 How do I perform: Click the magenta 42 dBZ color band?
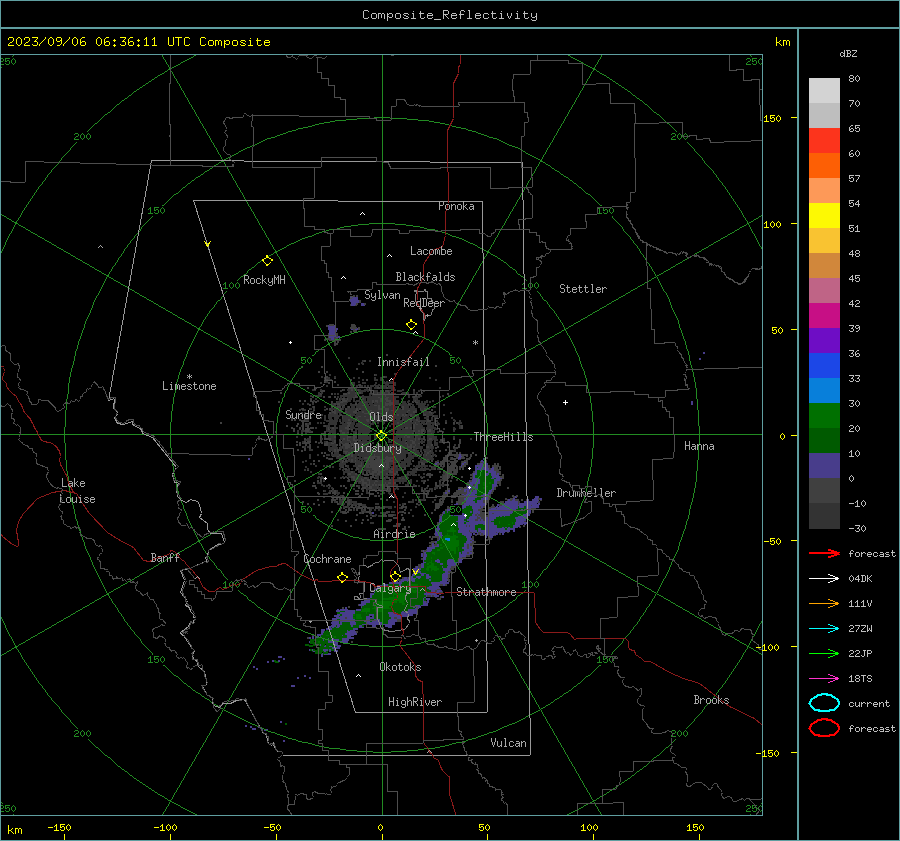[x=824, y=315]
